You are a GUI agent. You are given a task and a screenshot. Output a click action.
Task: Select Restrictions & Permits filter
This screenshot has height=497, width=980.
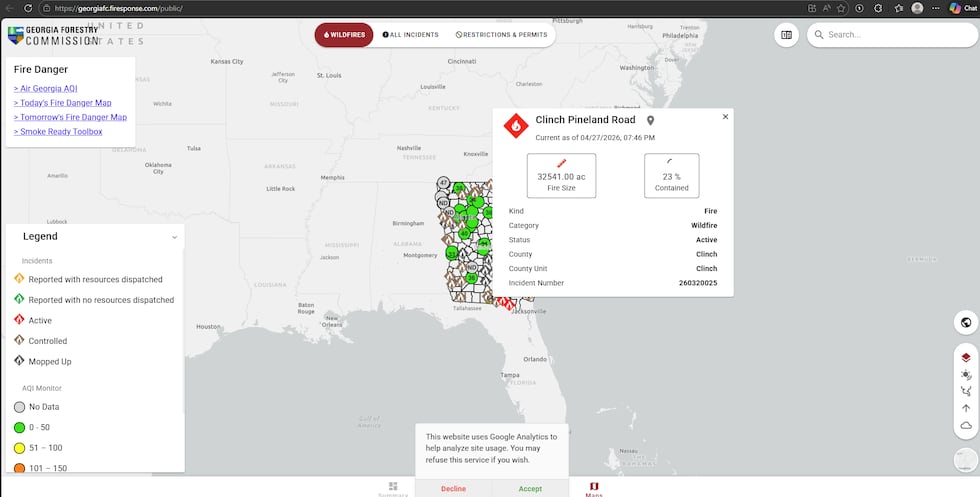click(x=500, y=34)
